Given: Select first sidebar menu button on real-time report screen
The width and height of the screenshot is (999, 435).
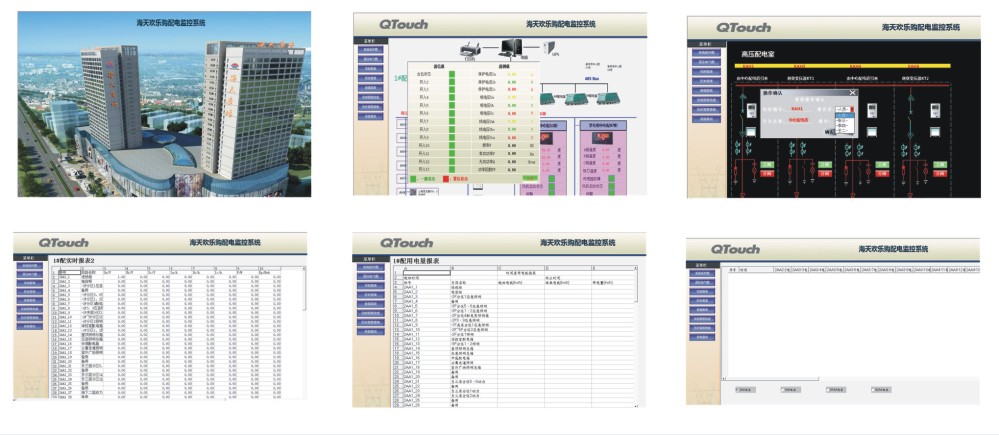Looking at the screenshot, I should (31, 265).
